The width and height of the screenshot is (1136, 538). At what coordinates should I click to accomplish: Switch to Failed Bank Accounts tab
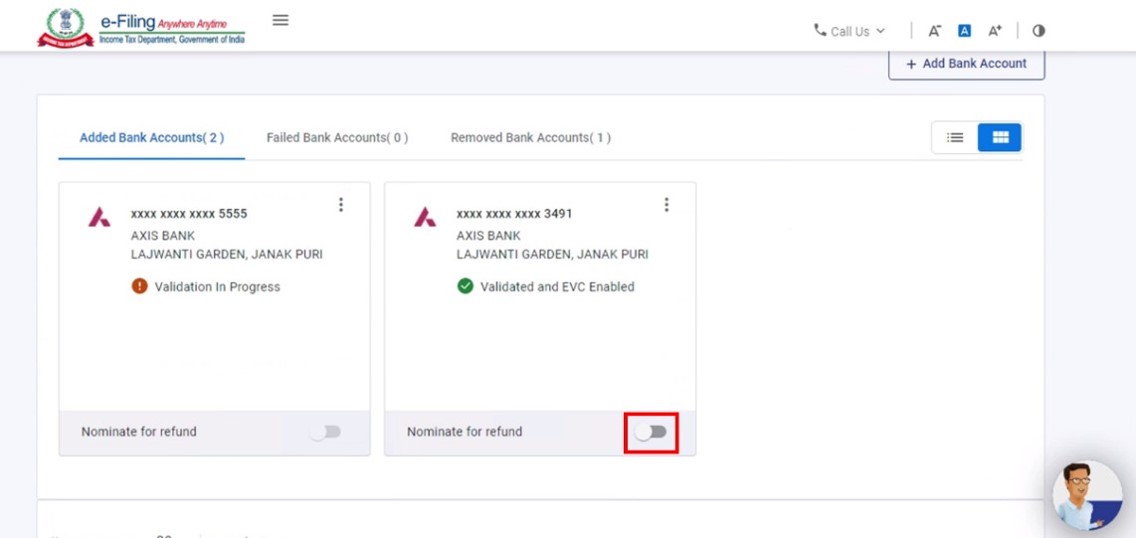coord(337,138)
